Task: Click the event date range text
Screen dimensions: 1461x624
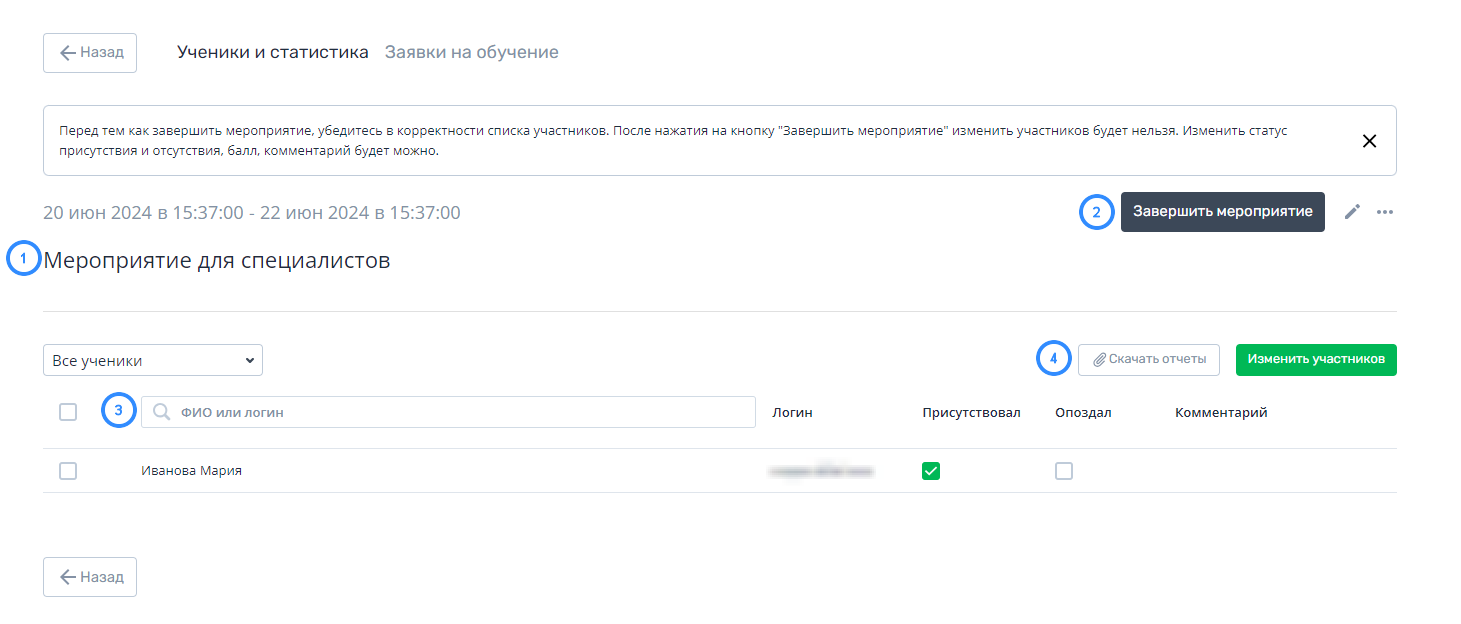Action: (252, 213)
